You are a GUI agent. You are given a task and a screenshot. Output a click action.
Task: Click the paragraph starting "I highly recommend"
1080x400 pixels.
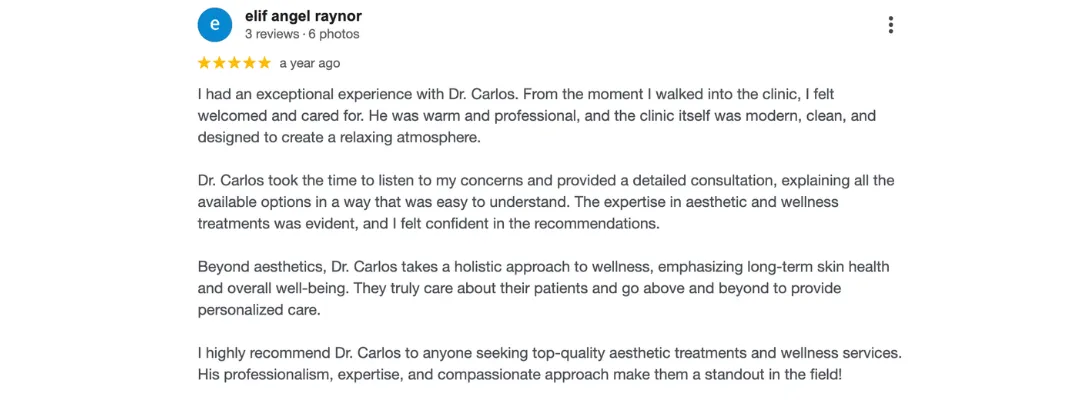[x=550, y=364]
